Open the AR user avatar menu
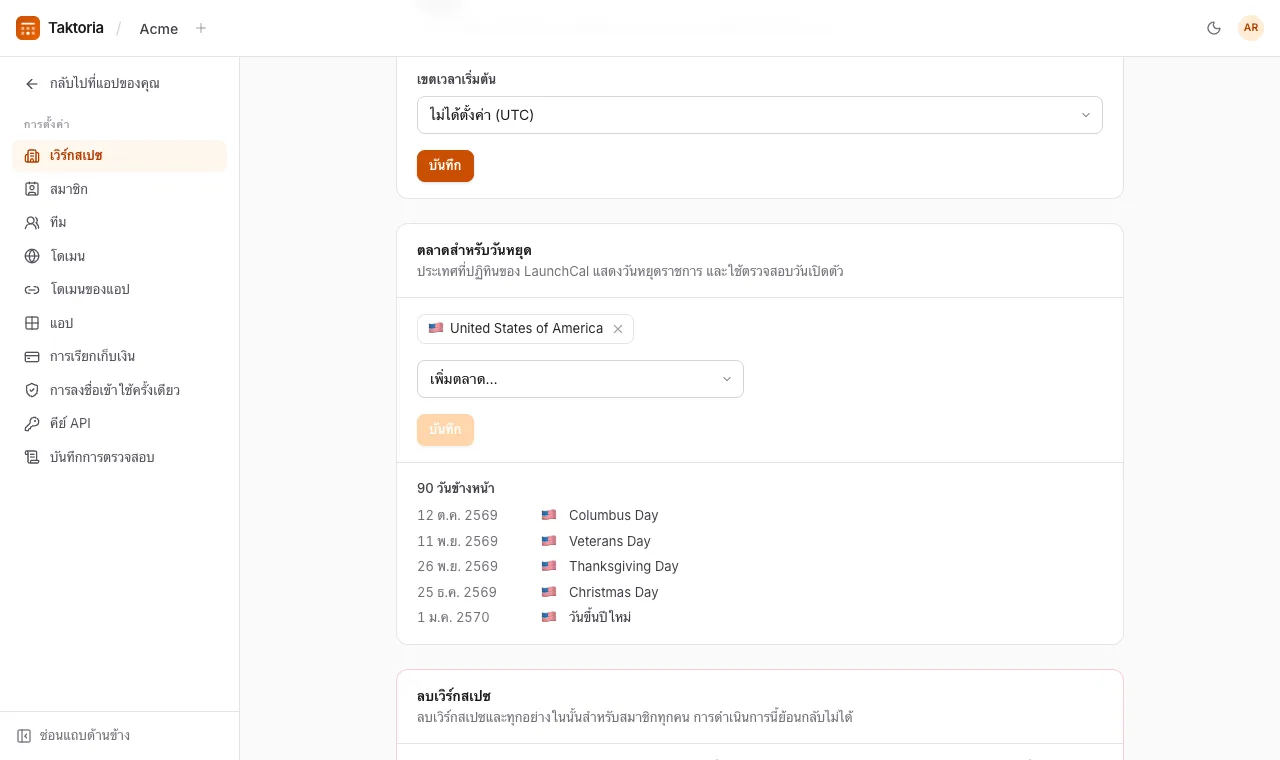This screenshot has width=1280, height=760. tap(1251, 28)
